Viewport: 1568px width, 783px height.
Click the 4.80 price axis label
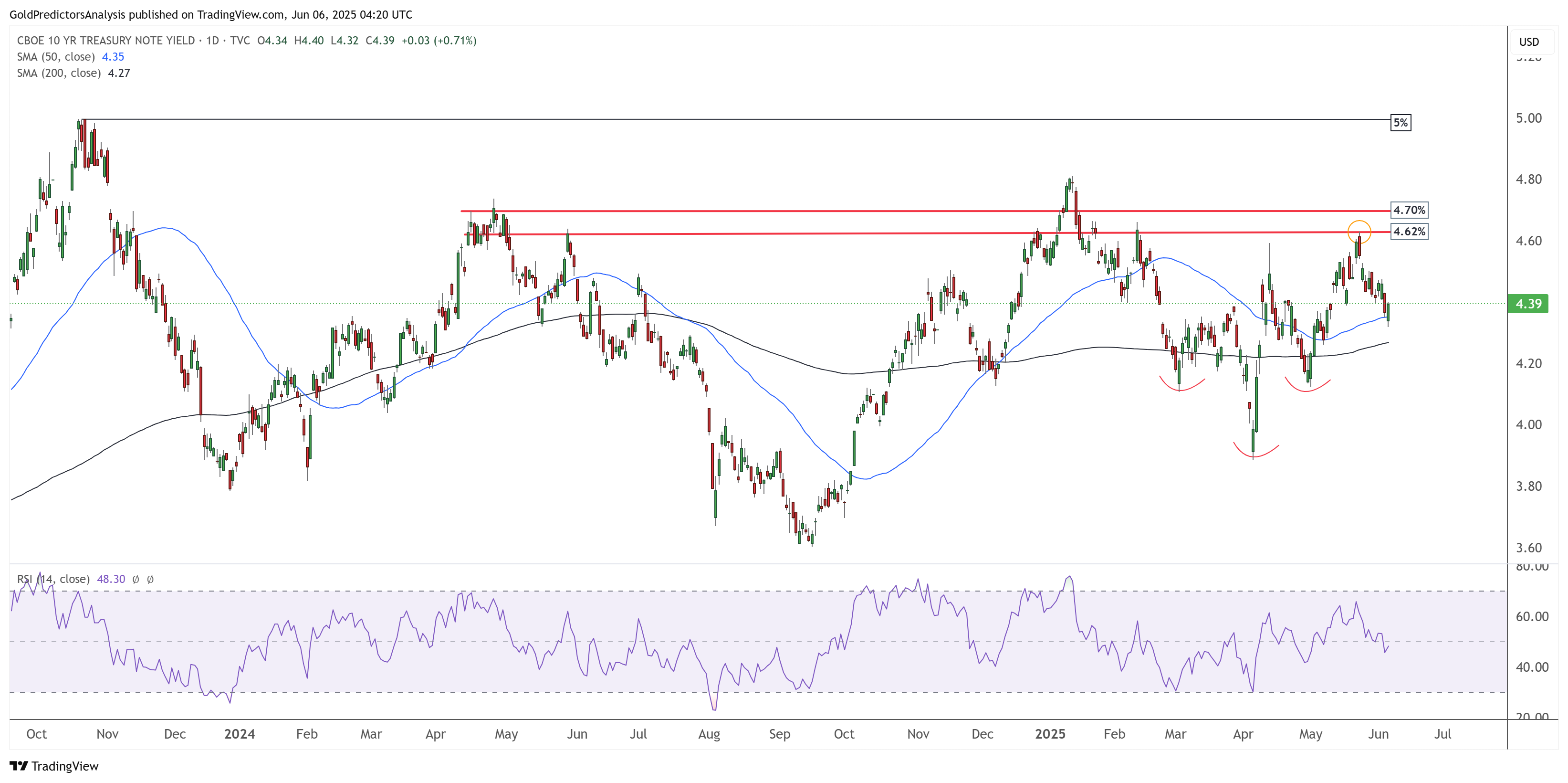point(1528,180)
